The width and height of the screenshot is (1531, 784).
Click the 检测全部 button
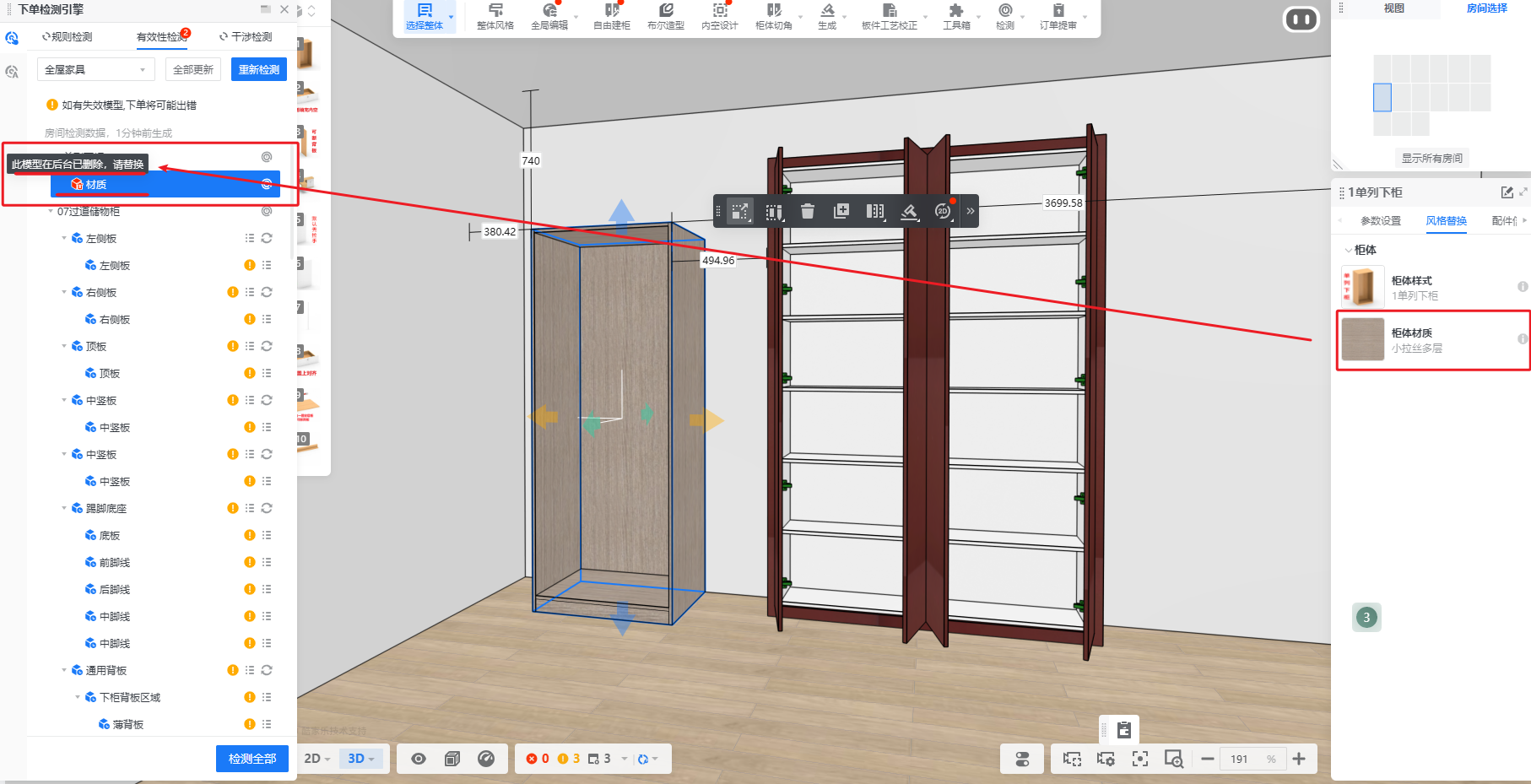[252, 759]
